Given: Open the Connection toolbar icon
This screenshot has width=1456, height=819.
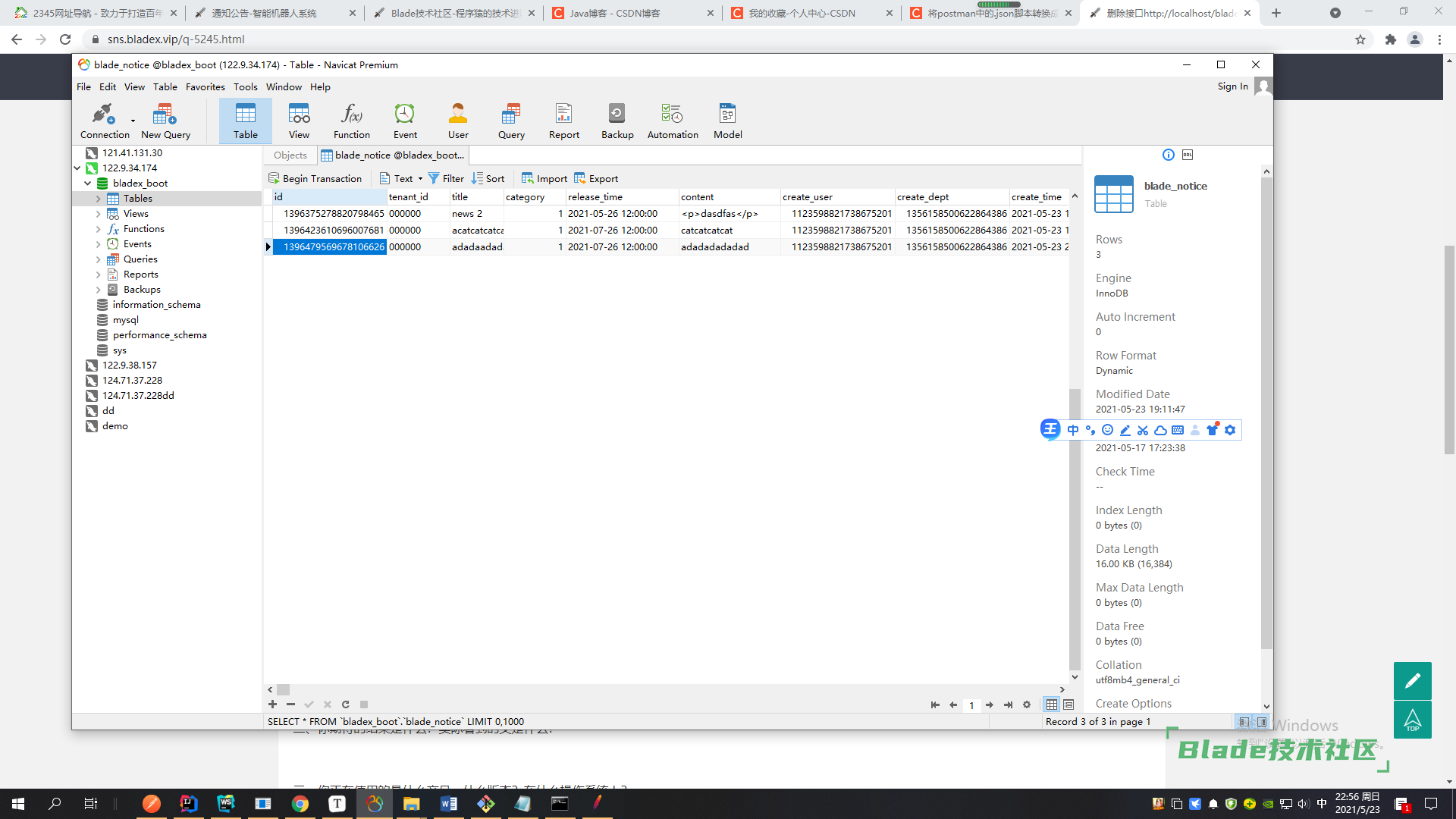Looking at the screenshot, I should [105, 121].
